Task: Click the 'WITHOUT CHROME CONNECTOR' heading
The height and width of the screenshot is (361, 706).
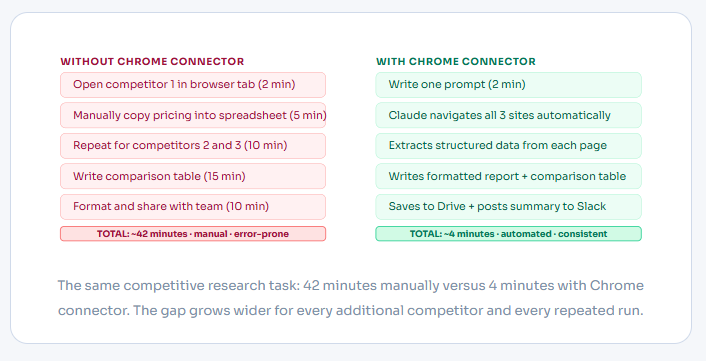Action: tap(152, 62)
